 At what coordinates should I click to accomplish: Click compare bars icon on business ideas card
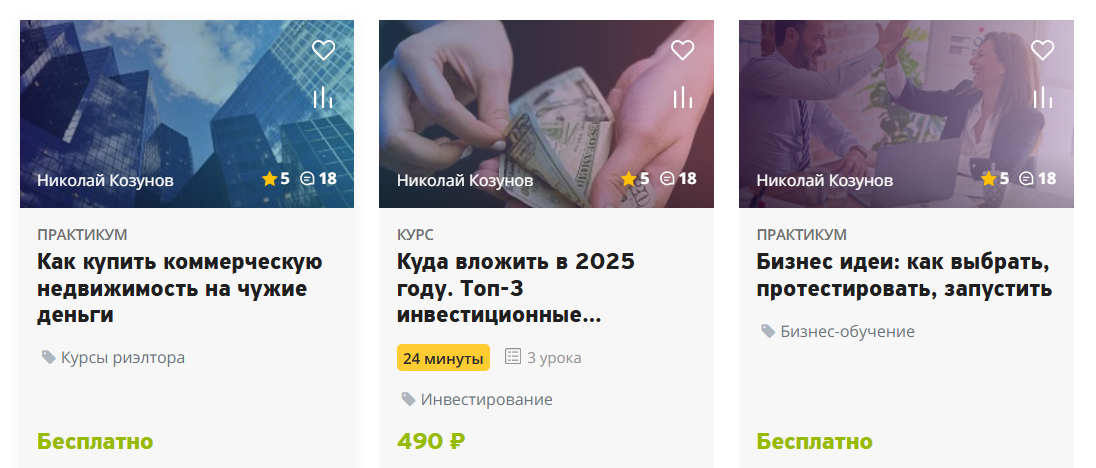1042,97
